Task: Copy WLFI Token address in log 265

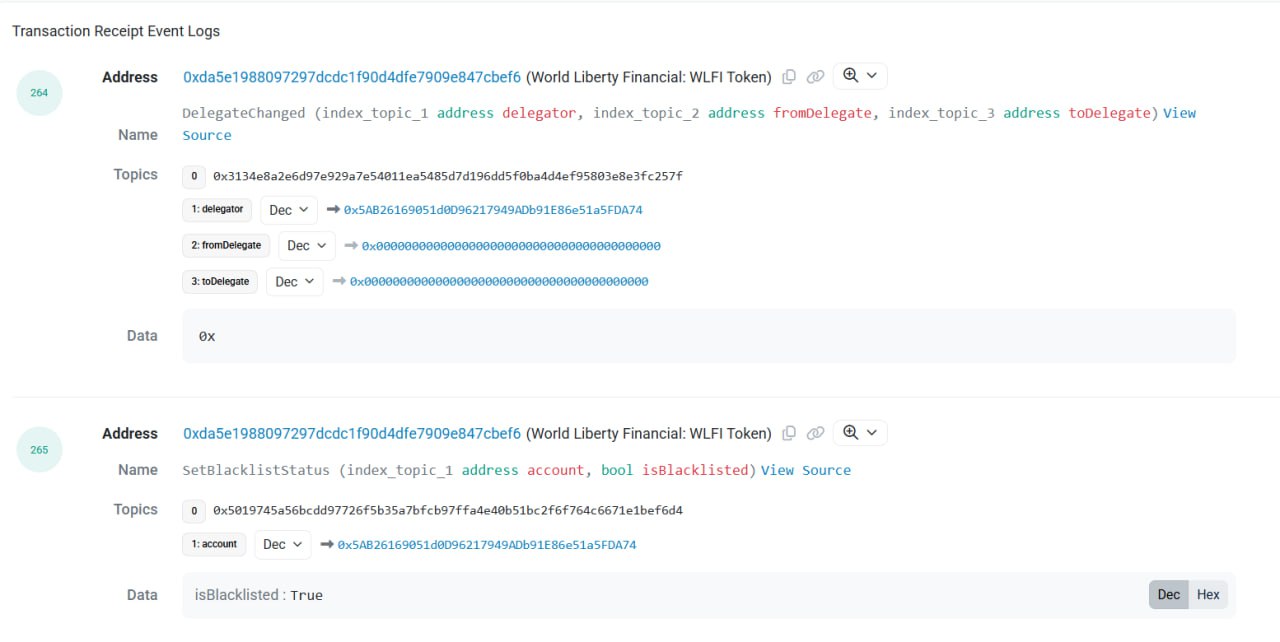Action: [x=789, y=434]
